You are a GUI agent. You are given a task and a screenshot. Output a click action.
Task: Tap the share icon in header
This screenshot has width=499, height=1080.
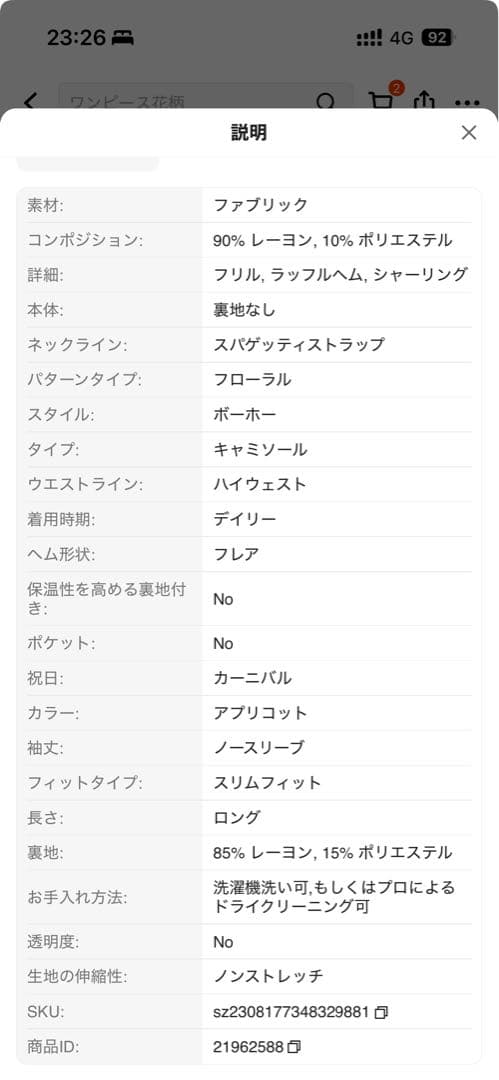(424, 101)
